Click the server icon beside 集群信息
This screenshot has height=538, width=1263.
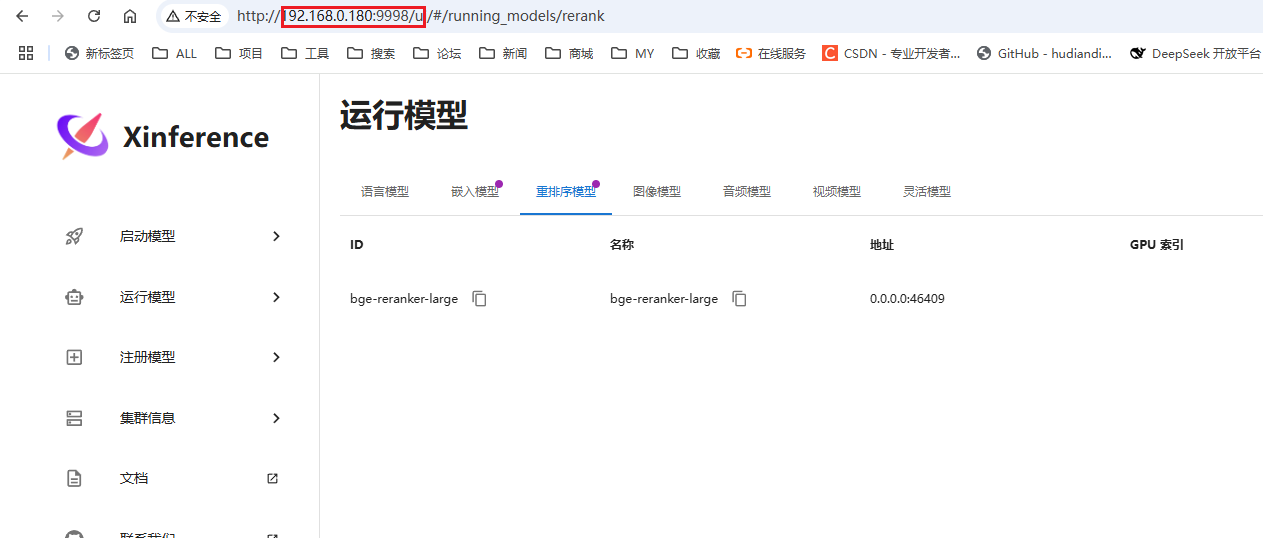pos(74,418)
